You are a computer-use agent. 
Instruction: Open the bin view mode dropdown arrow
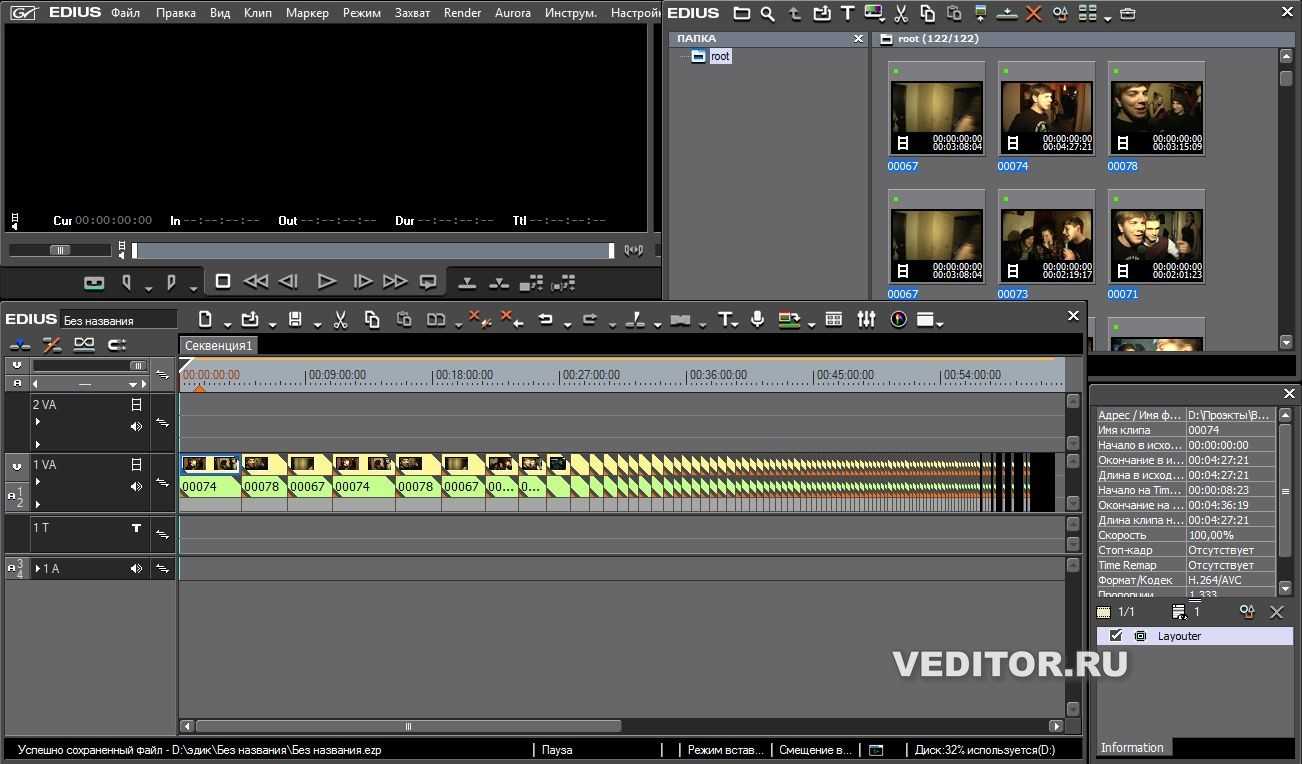click(x=1108, y=18)
